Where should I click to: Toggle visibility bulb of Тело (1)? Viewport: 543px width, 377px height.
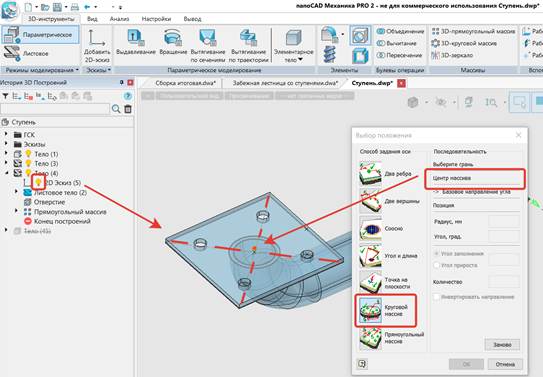coord(28,154)
